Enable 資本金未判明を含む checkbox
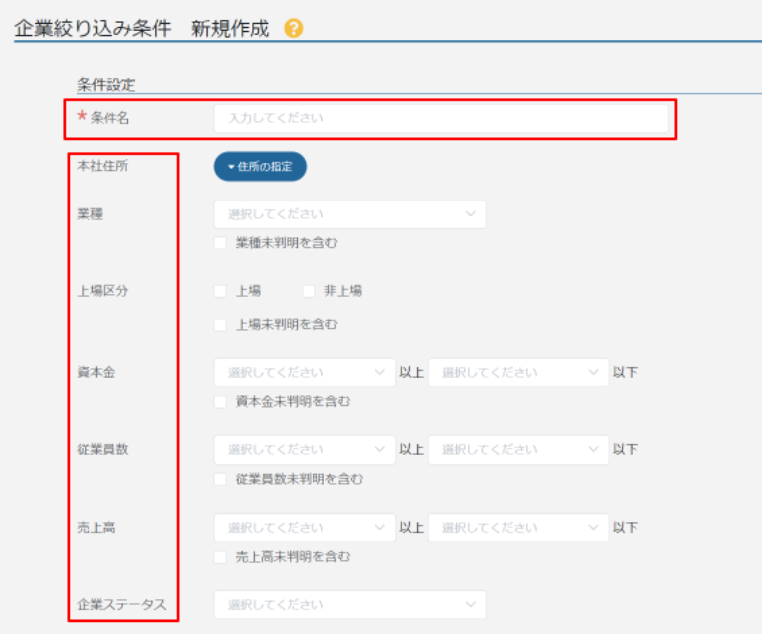 tap(220, 401)
